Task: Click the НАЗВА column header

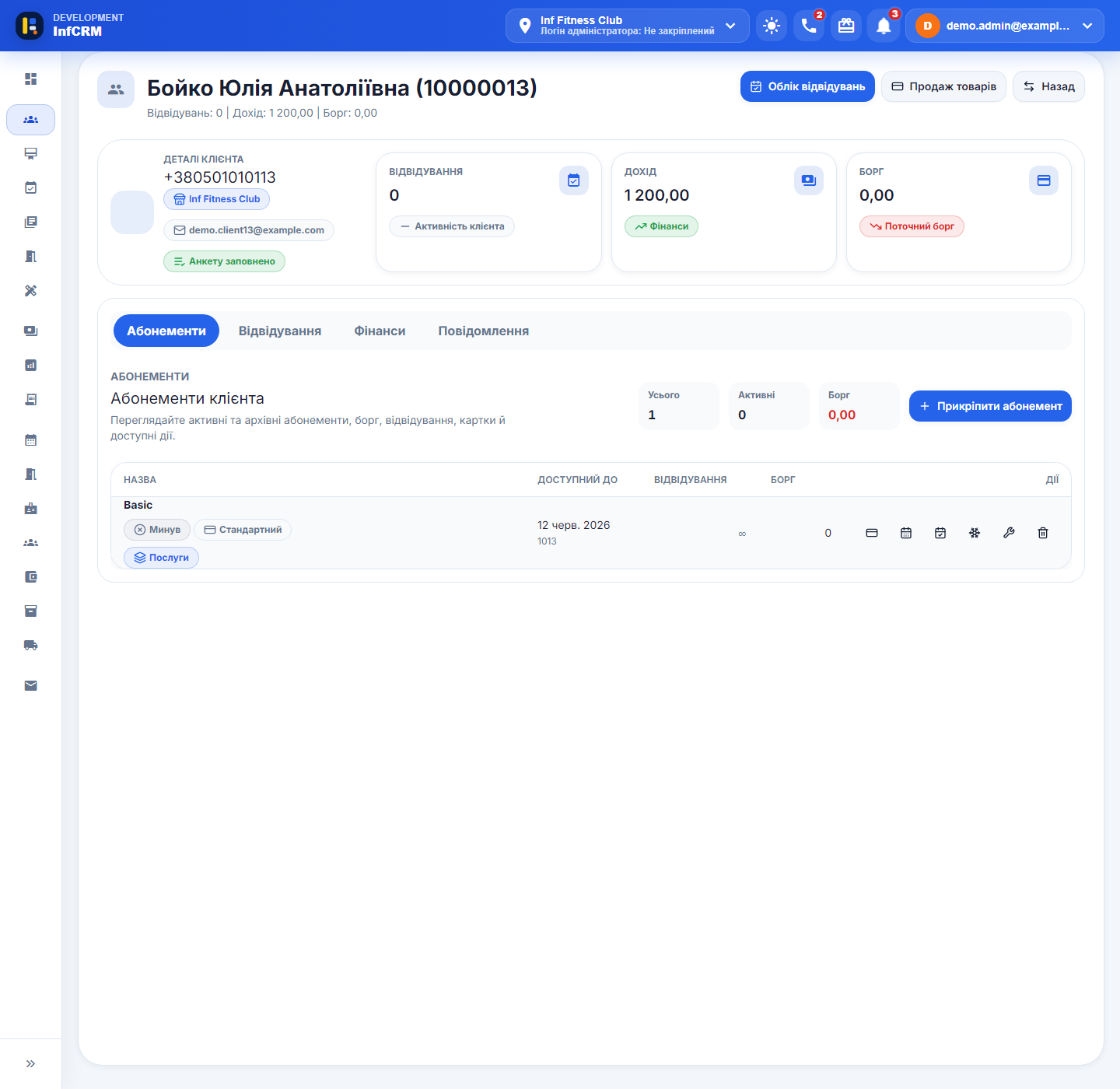Action: point(140,480)
